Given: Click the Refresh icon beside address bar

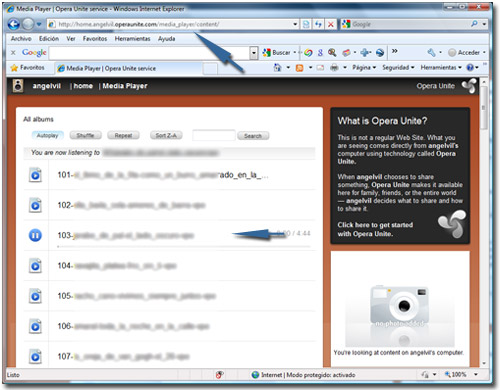Looking at the screenshot, I should (318, 24).
